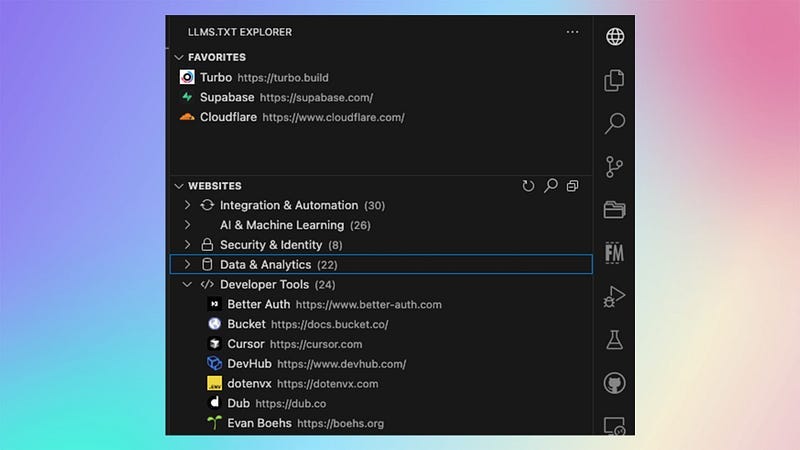Open the folders icon in activity bar

614,210
